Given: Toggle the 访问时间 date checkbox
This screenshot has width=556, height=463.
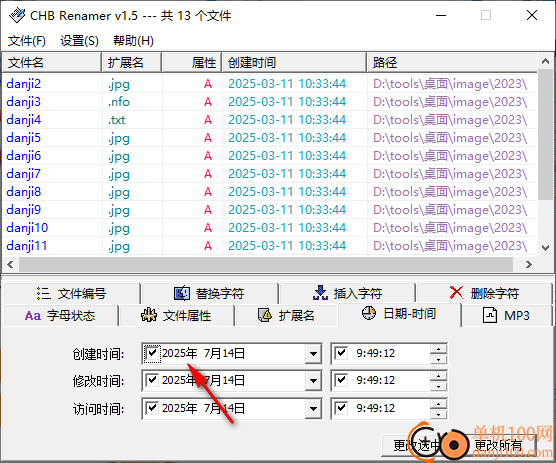Looking at the screenshot, I should (152, 408).
